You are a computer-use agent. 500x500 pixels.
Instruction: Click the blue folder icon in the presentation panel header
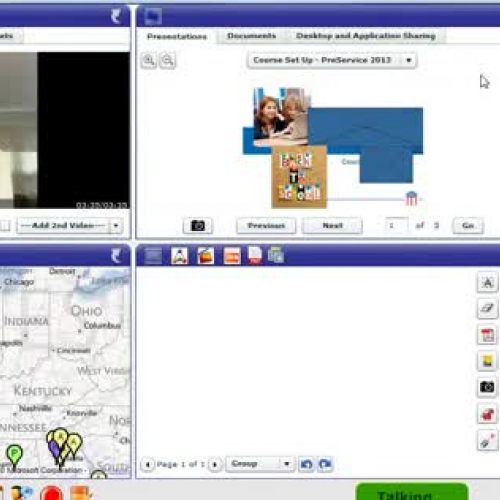point(154,16)
